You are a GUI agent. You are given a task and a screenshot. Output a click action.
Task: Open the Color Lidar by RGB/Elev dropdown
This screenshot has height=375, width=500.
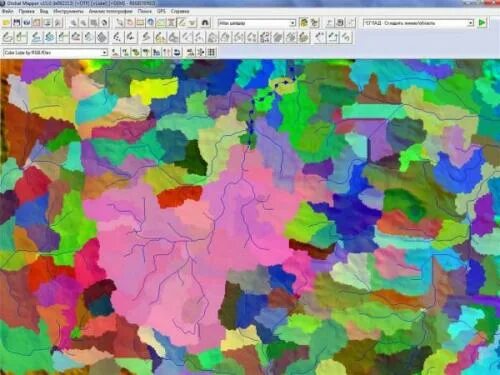tap(55, 52)
